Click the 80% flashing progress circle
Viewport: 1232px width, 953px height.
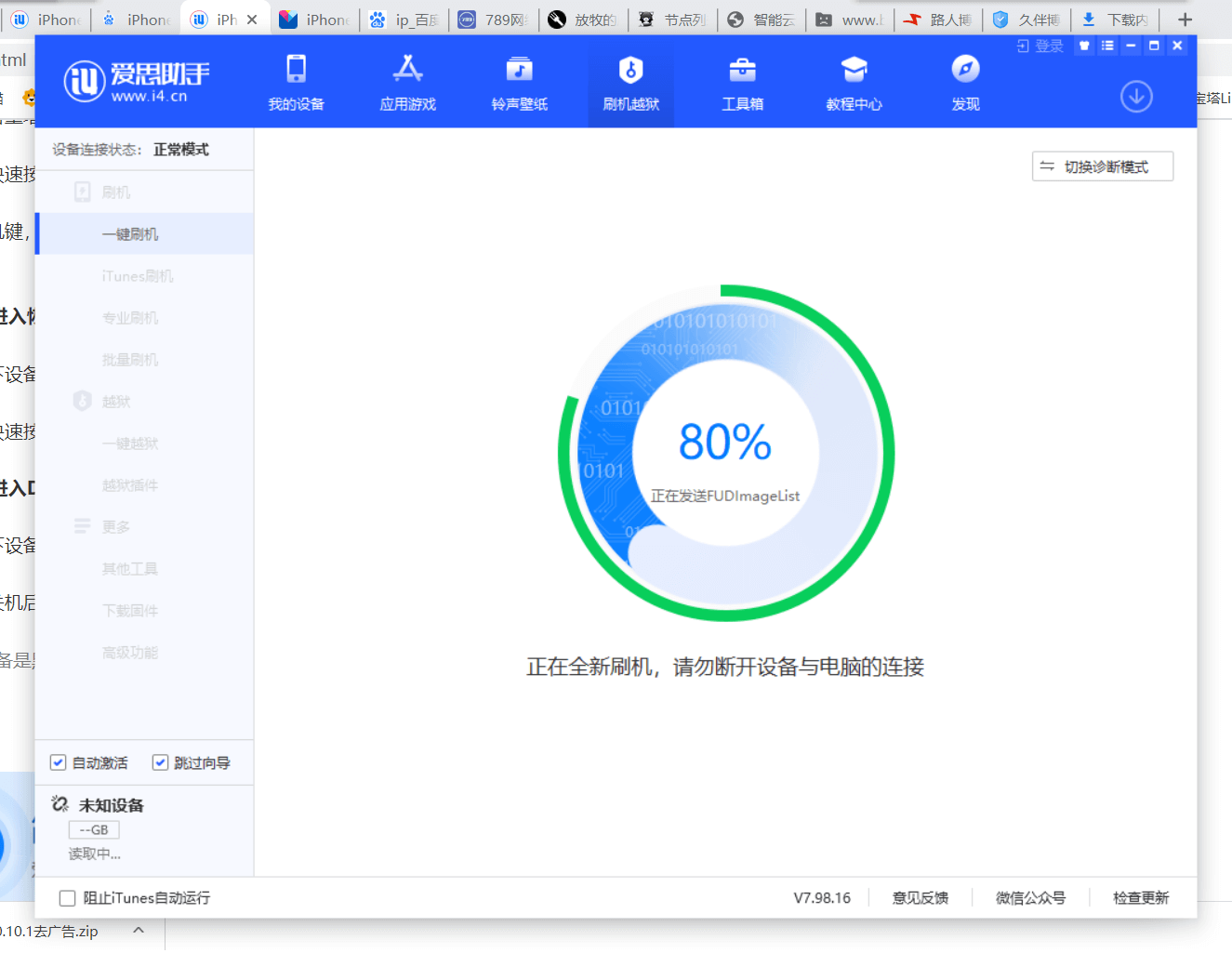tap(725, 454)
